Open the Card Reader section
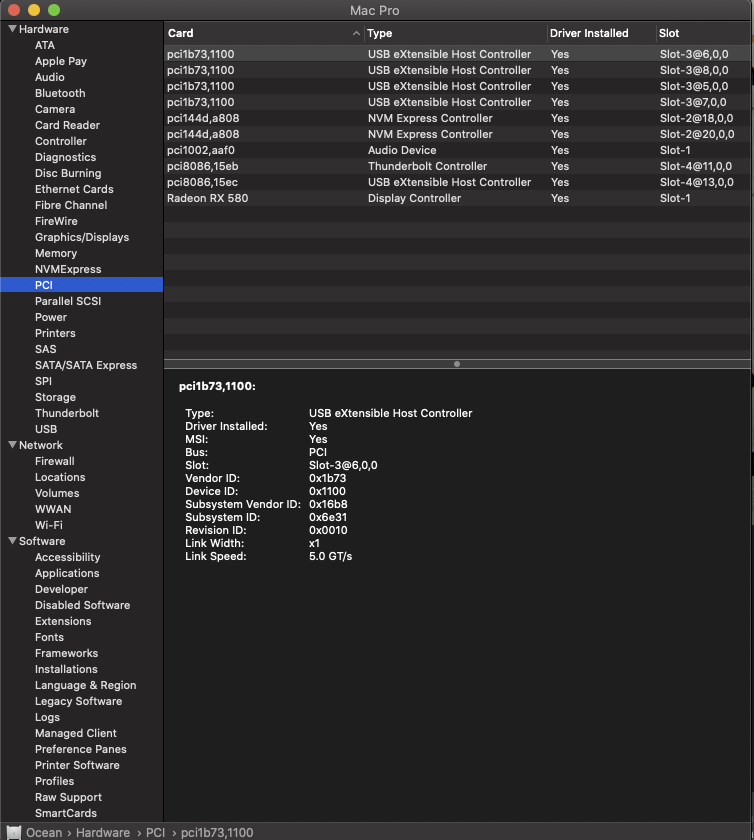This screenshot has height=840, width=754. (67, 125)
